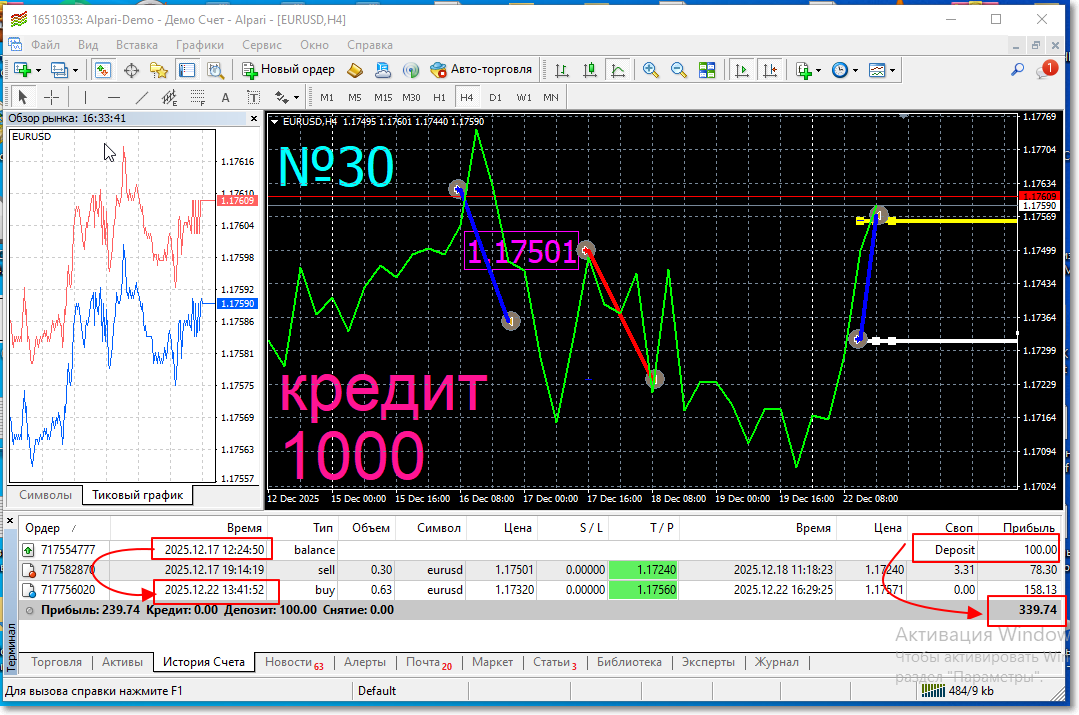Viewport: 1079px width, 715px height.
Task: Open the arrows objects dropdown
Action: pyautogui.click(x=295, y=97)
